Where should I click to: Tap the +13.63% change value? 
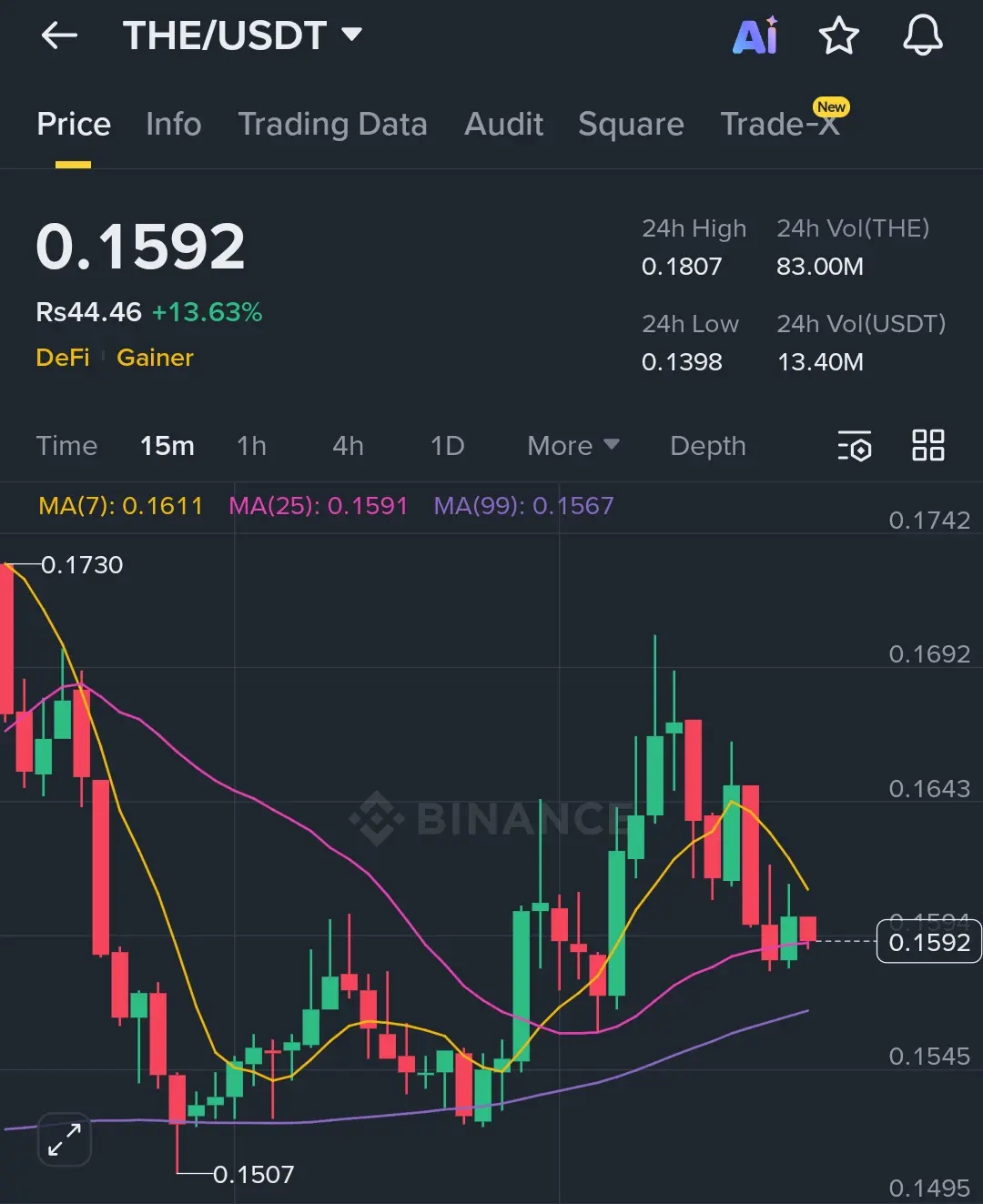pos(207,312)
